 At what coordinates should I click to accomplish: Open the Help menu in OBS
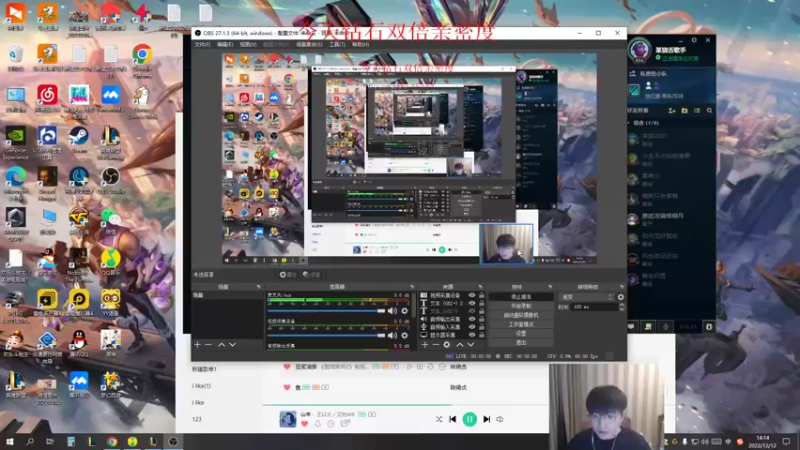point(360,45)
